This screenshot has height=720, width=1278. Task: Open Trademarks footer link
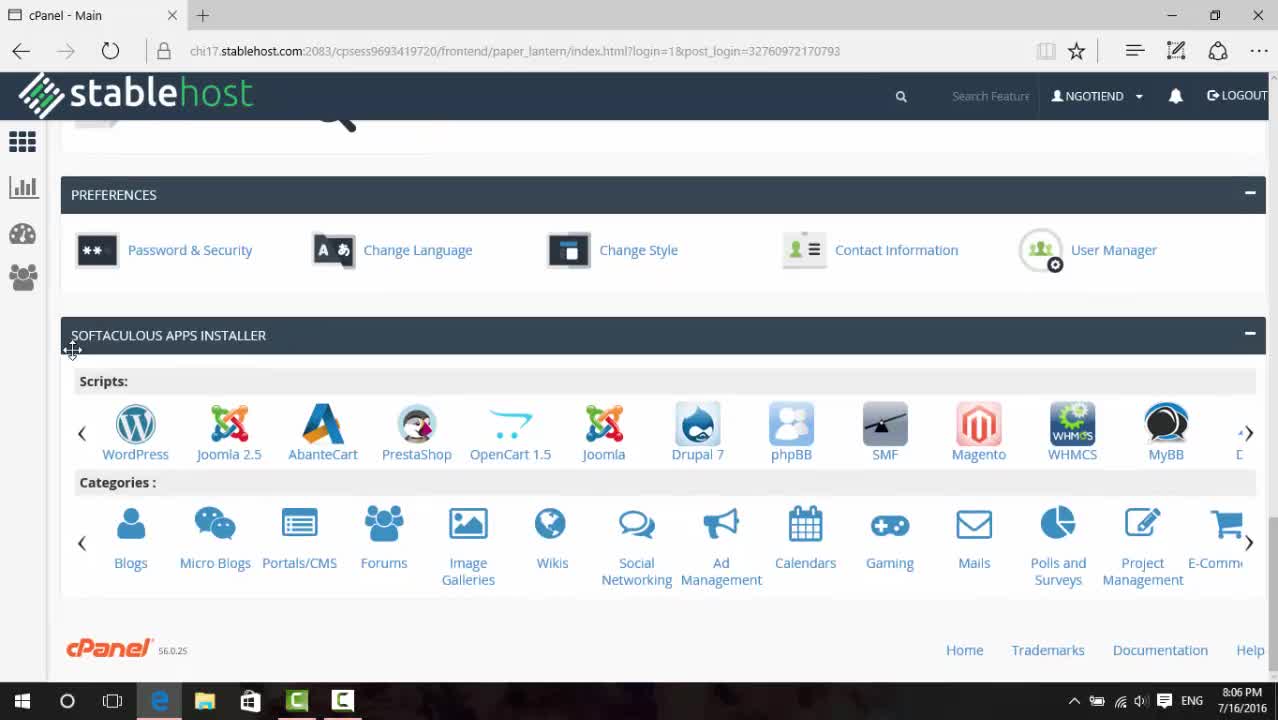click(1047, 650)
